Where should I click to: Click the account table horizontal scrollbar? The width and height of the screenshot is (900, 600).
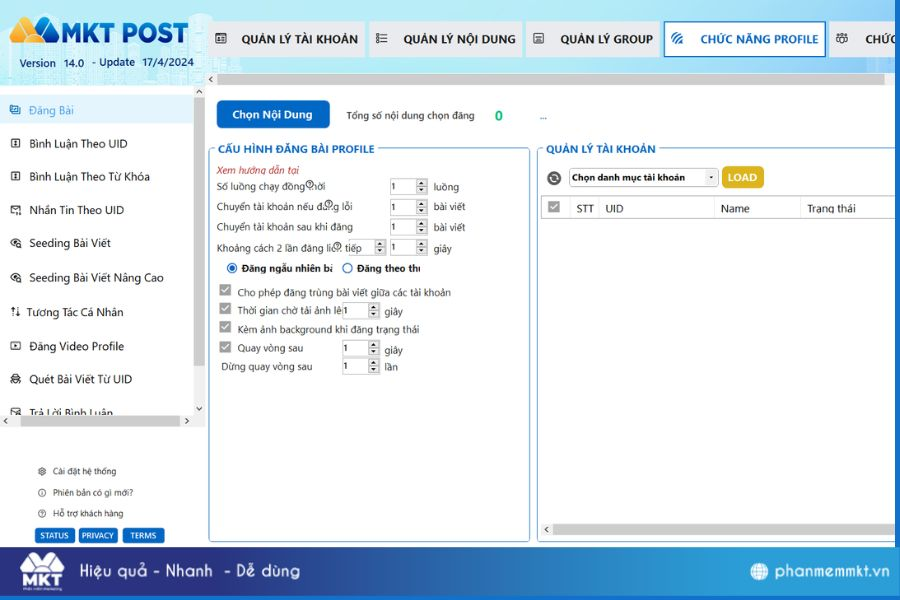tap(720, 529)
